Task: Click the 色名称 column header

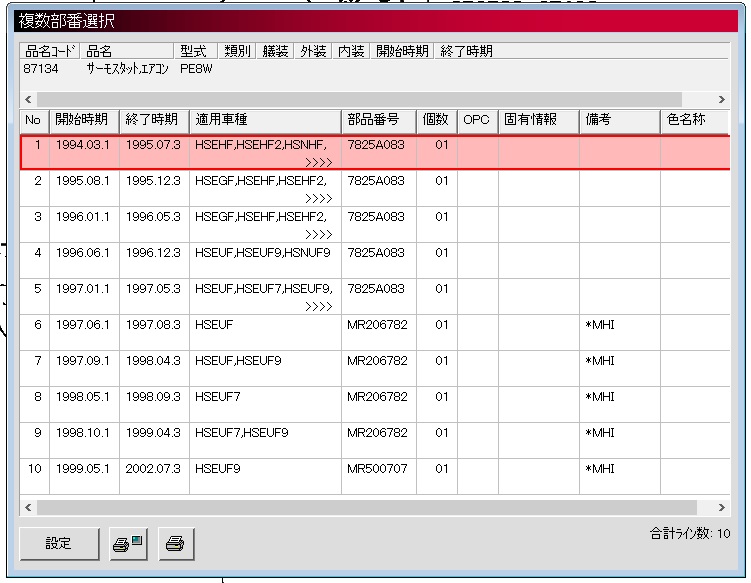Action: click(695, 120)
